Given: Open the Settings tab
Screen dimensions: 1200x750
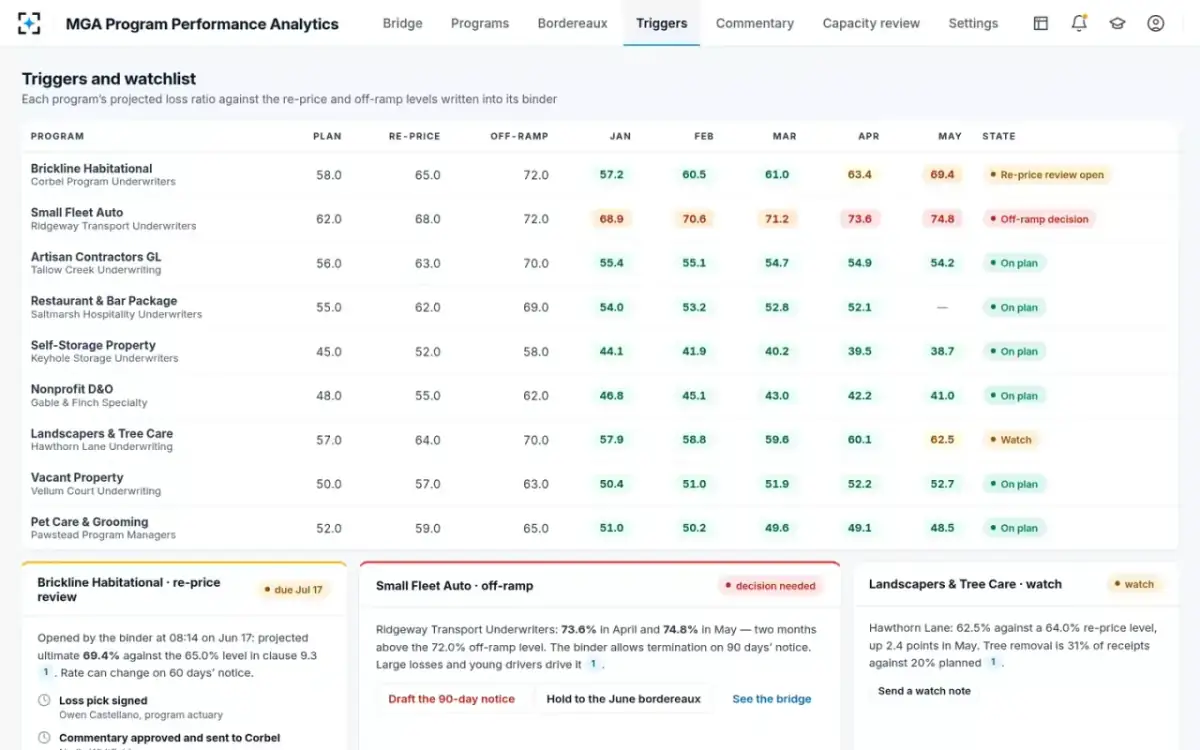Looking at the screenshot, I should pyautogui.click(x=973, y=23).
